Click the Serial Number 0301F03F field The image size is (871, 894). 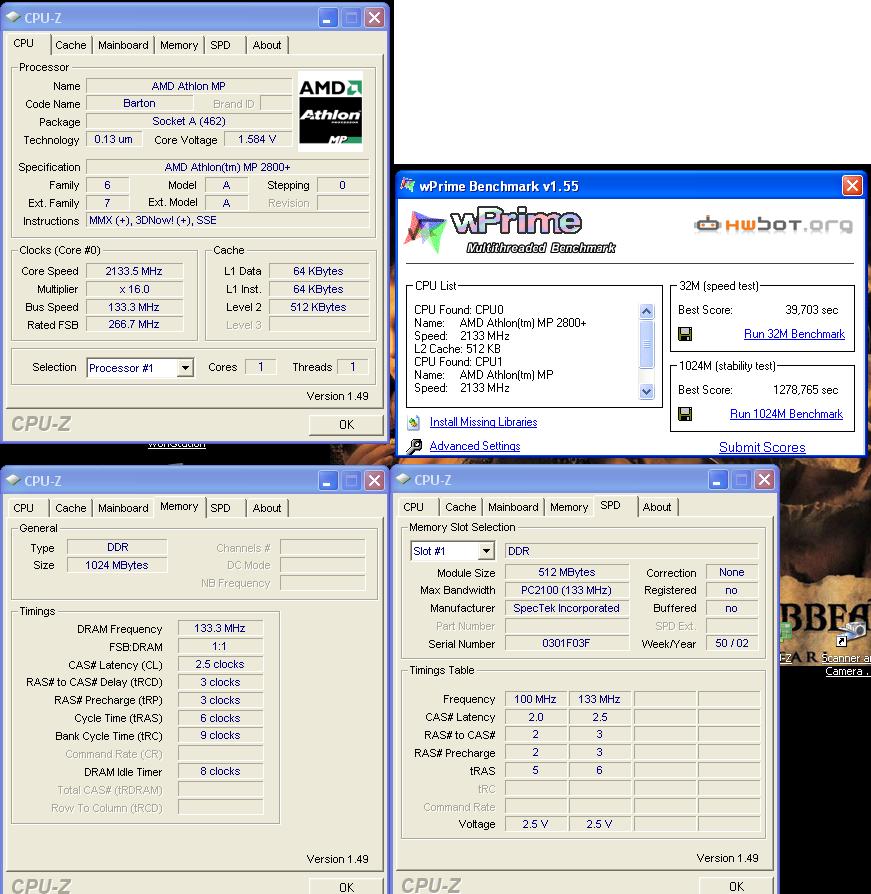(x=566, y=644)
